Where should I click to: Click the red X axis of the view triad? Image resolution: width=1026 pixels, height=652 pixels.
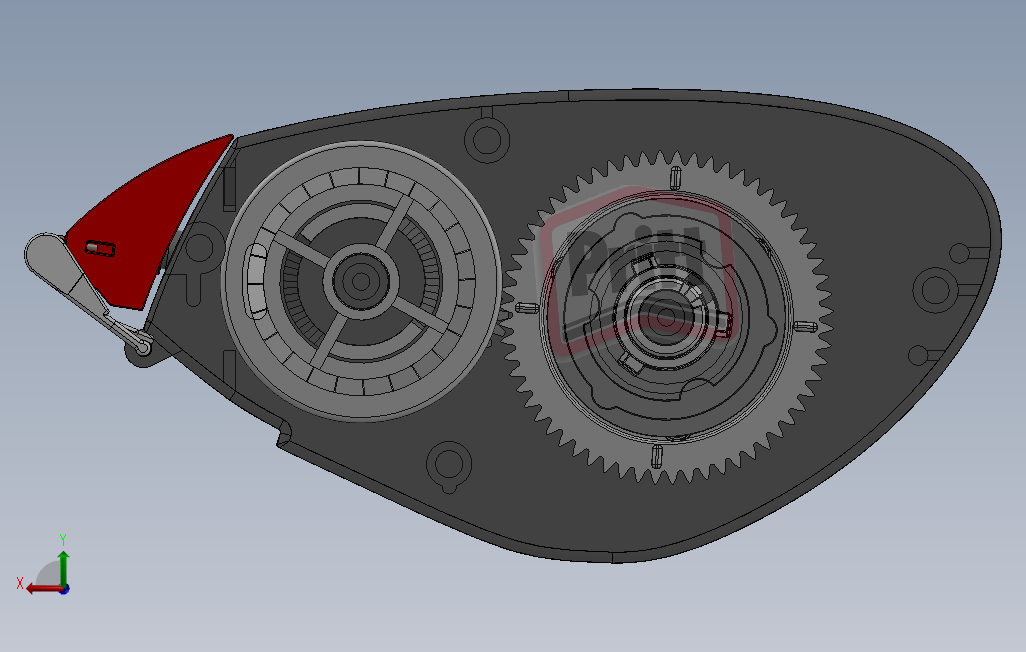[x=45, y=589]
